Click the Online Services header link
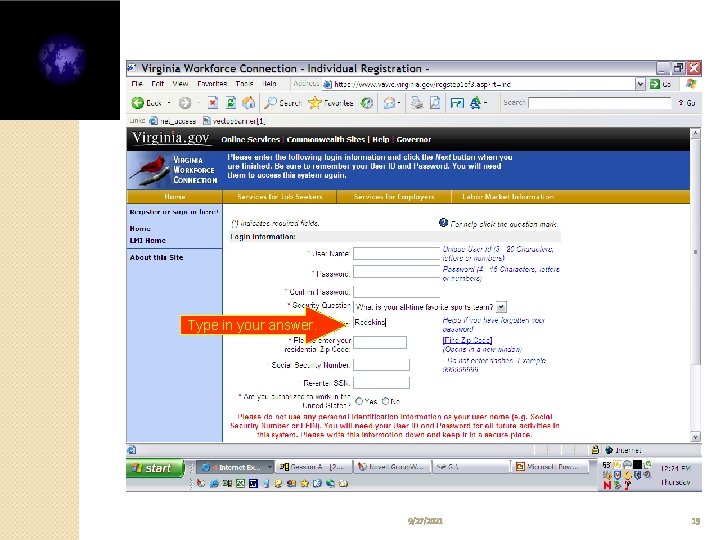 tap(250, 140)
